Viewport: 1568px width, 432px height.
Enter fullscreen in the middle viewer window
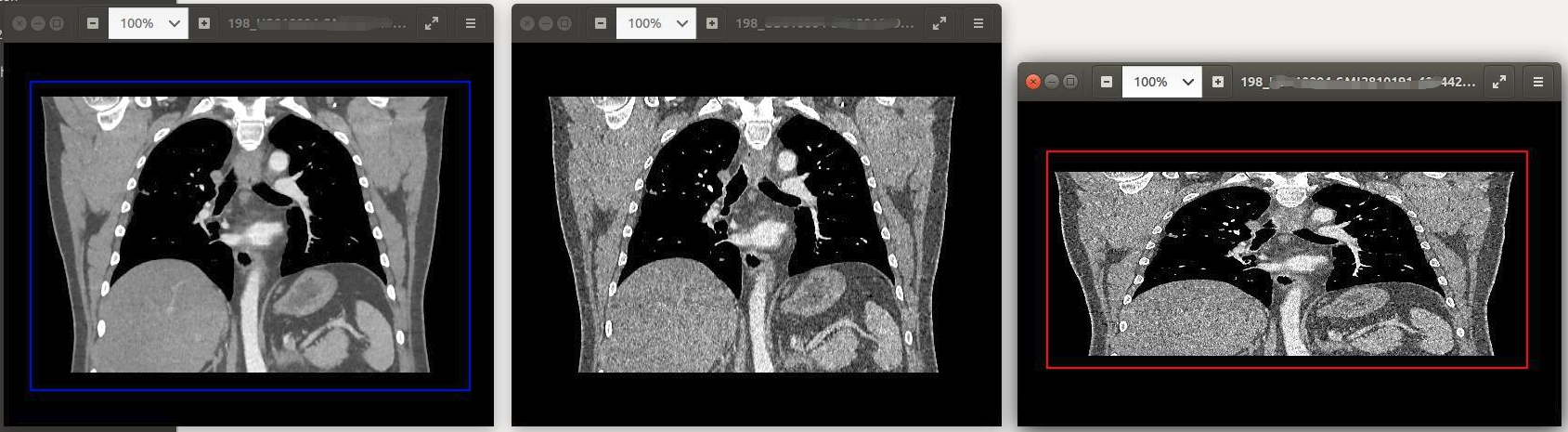tap(940, 23)
